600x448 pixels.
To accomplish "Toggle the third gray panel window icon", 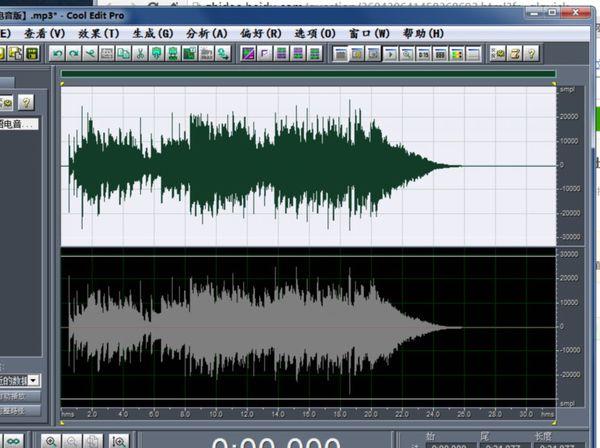I will click(x=373, y=54).
